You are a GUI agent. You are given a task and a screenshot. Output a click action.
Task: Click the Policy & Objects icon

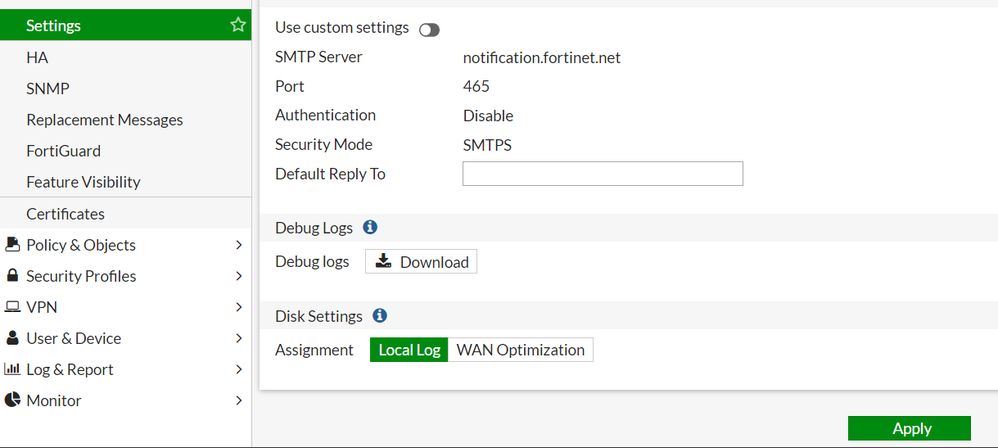[x=13, y=245]
